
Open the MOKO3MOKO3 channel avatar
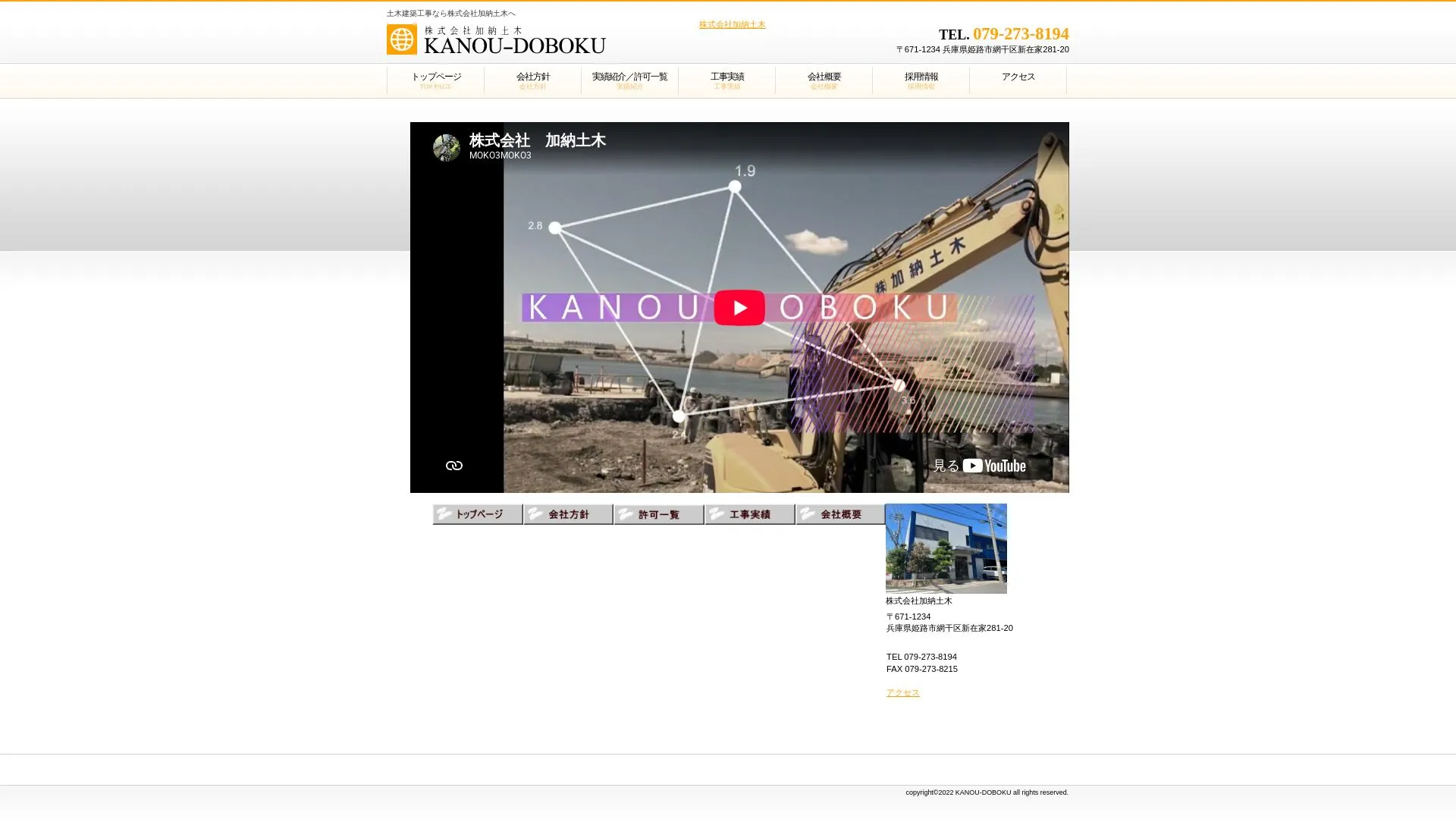coord(446,147)
